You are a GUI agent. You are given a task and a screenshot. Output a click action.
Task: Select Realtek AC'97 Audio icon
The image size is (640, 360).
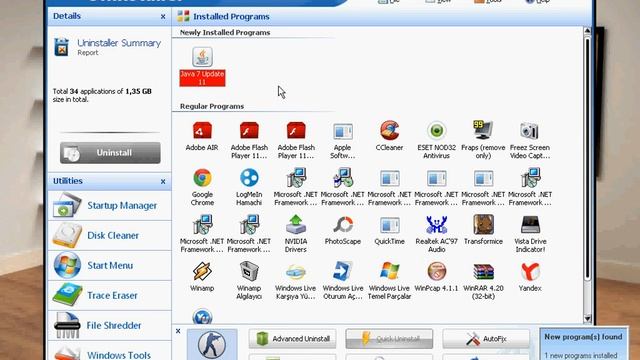pos(436,234)
